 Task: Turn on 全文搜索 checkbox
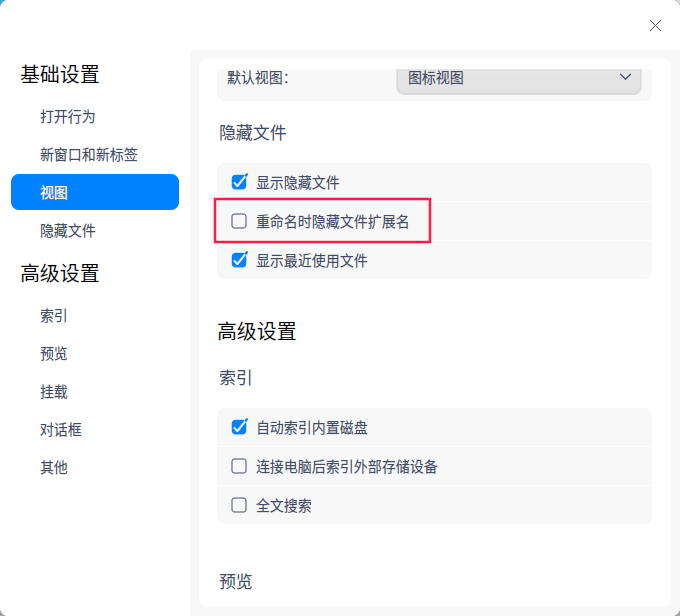pos(239,505)
